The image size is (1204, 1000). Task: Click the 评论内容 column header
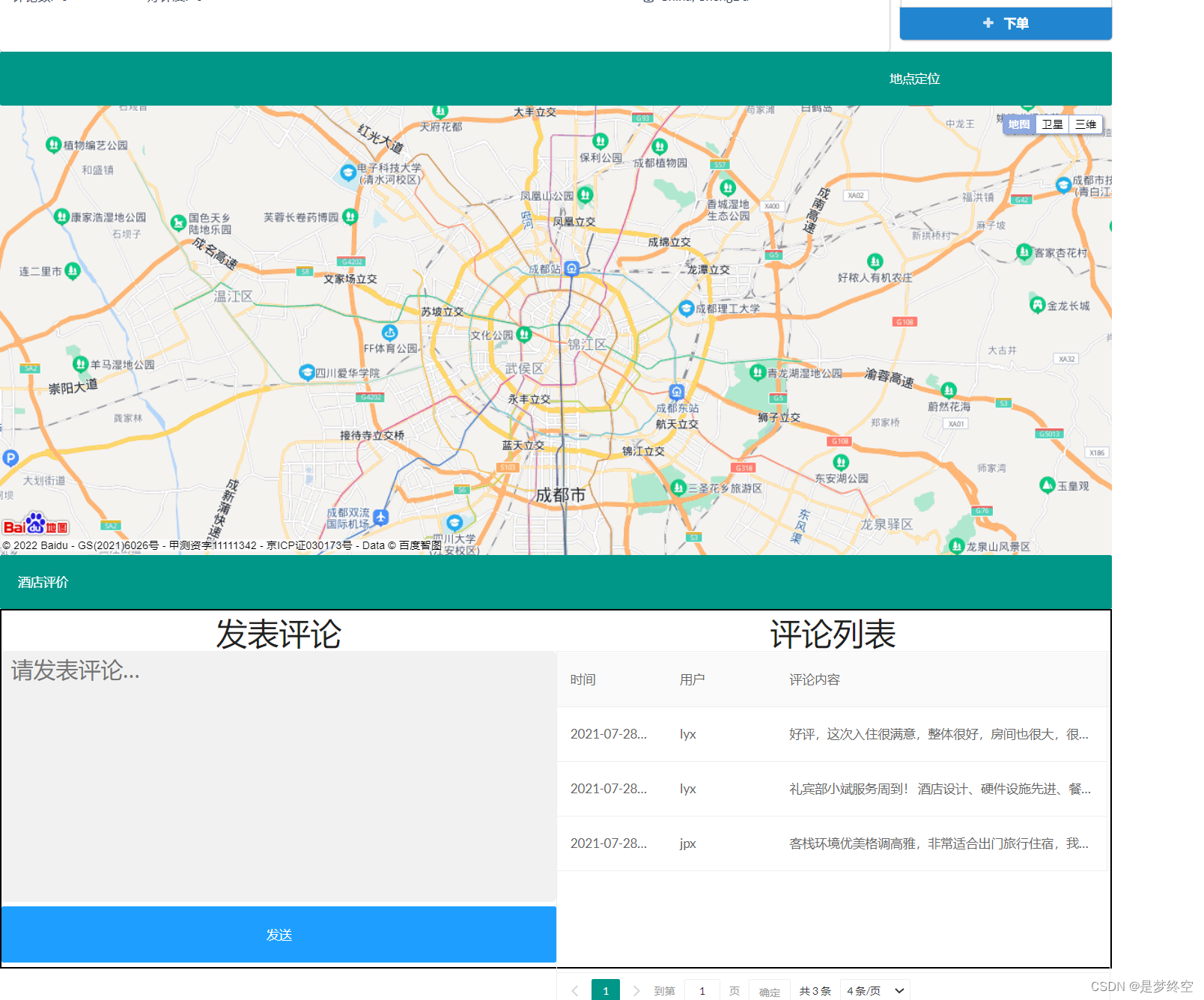click(815, 679)
